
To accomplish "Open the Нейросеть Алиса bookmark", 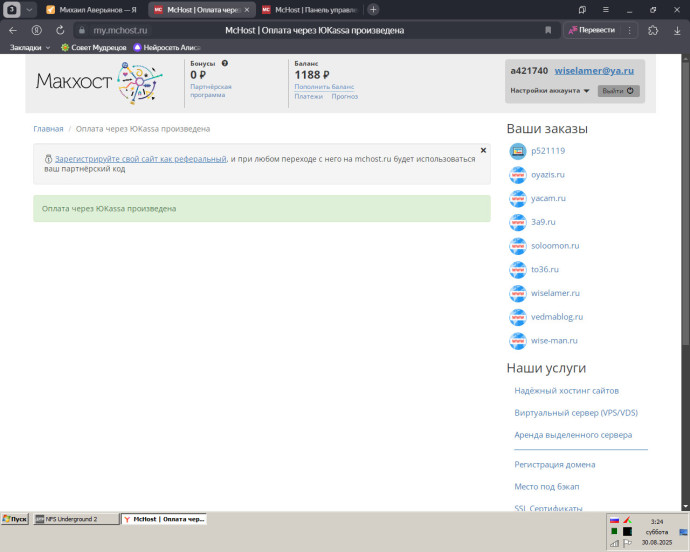I will 167,48.
